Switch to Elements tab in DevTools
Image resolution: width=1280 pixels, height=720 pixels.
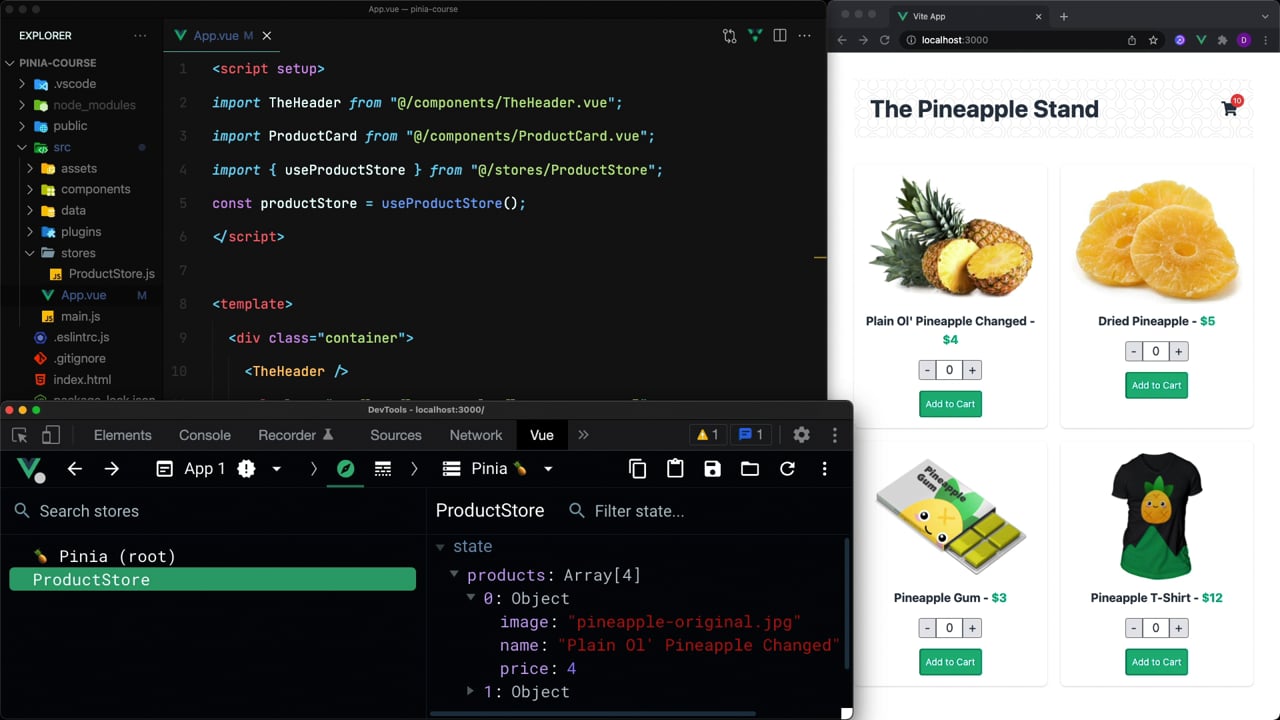pos(123,435)
